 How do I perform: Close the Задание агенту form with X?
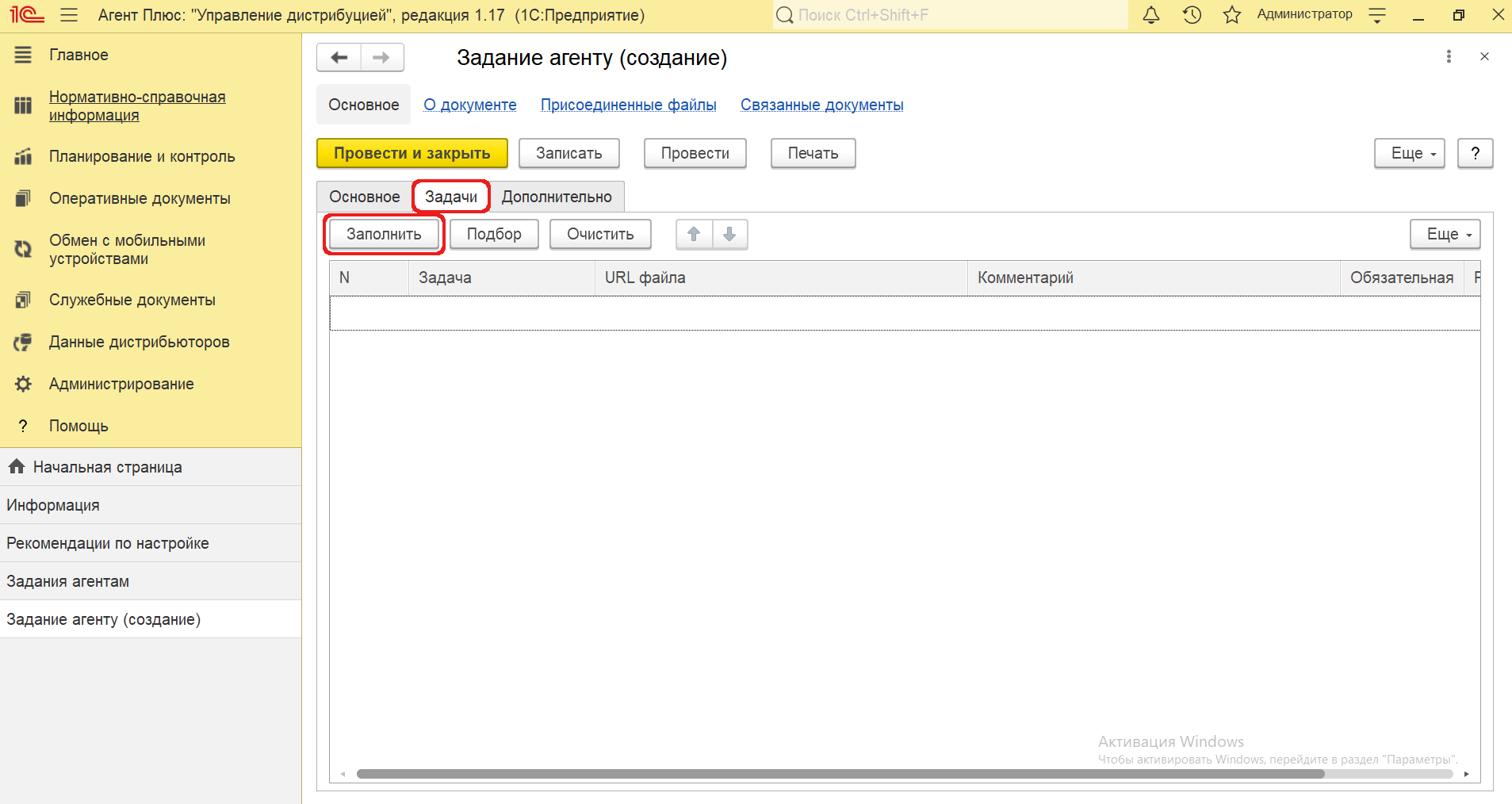click(x=1484, y=56)
